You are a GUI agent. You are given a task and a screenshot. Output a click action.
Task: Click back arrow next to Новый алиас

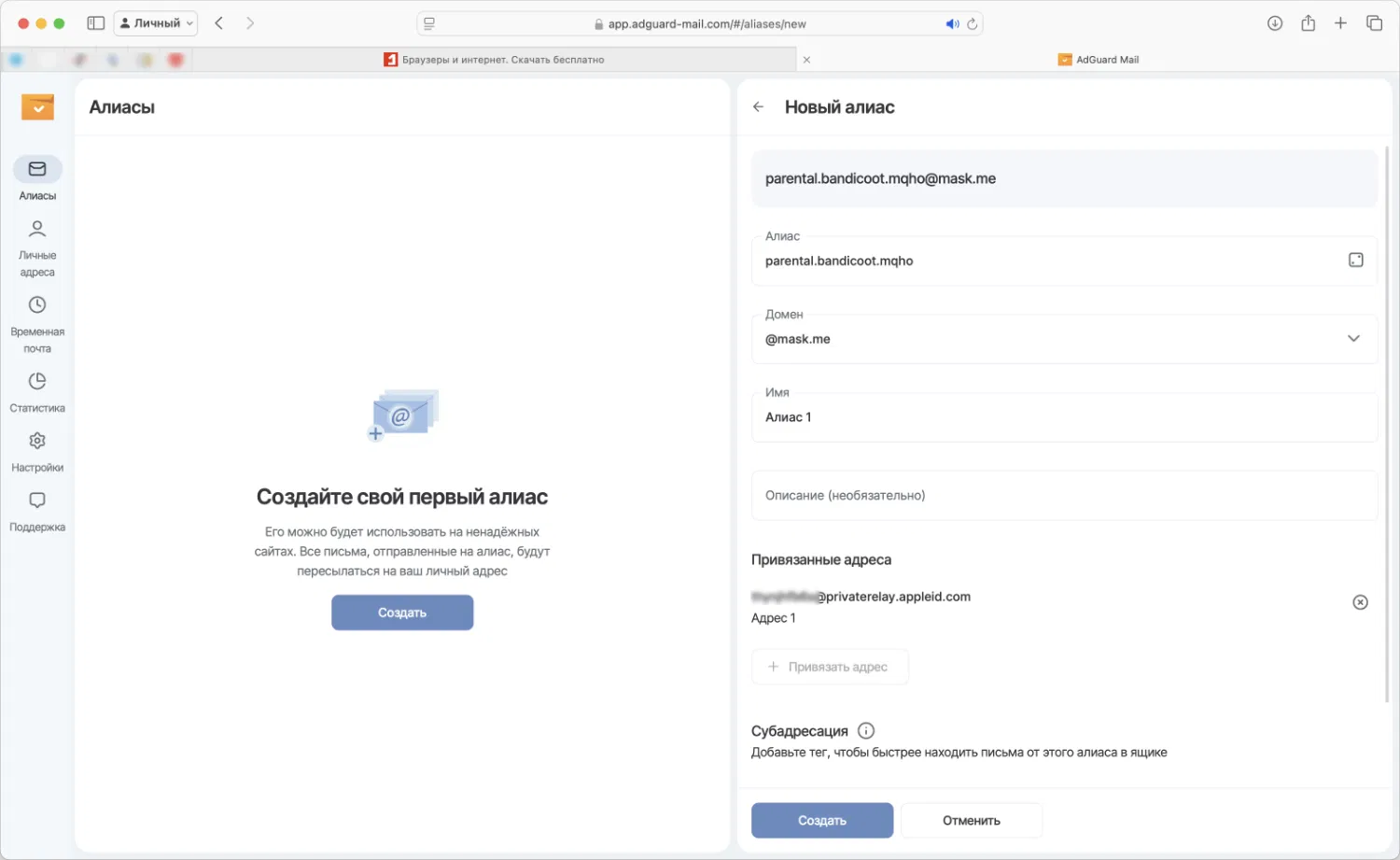click(x=758, y=107)
